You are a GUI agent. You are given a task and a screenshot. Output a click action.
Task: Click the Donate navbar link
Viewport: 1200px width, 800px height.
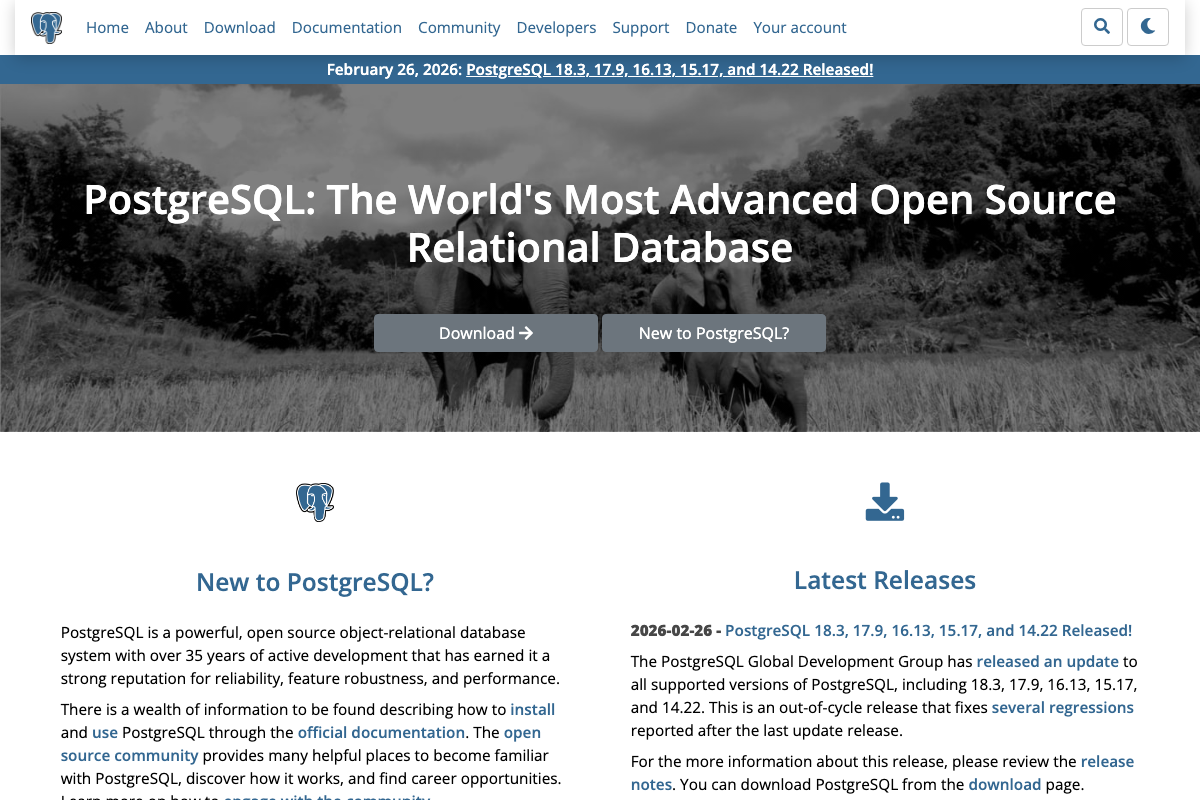(711, 28)
